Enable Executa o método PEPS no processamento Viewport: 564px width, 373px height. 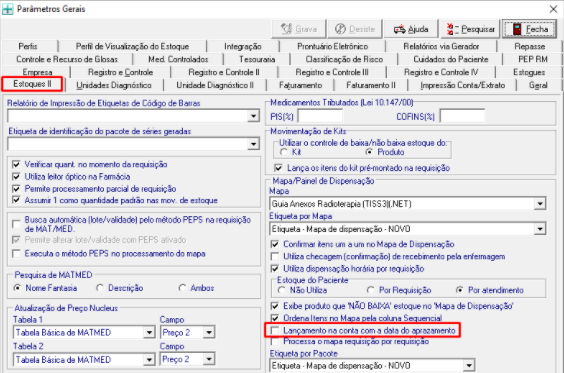tap(16, 254)
